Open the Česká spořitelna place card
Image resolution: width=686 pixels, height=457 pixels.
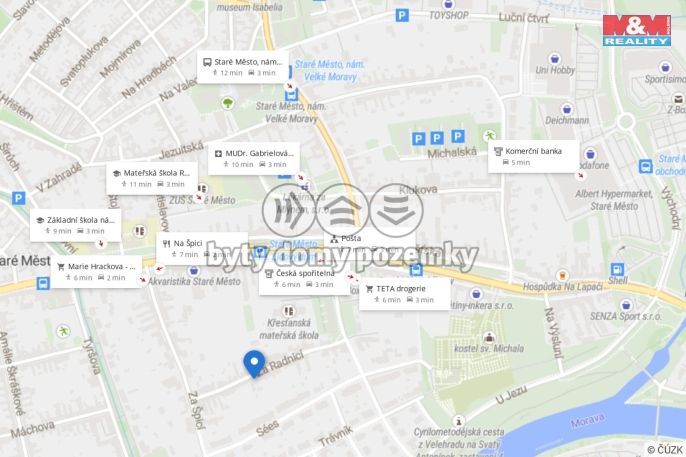(304, 279)
